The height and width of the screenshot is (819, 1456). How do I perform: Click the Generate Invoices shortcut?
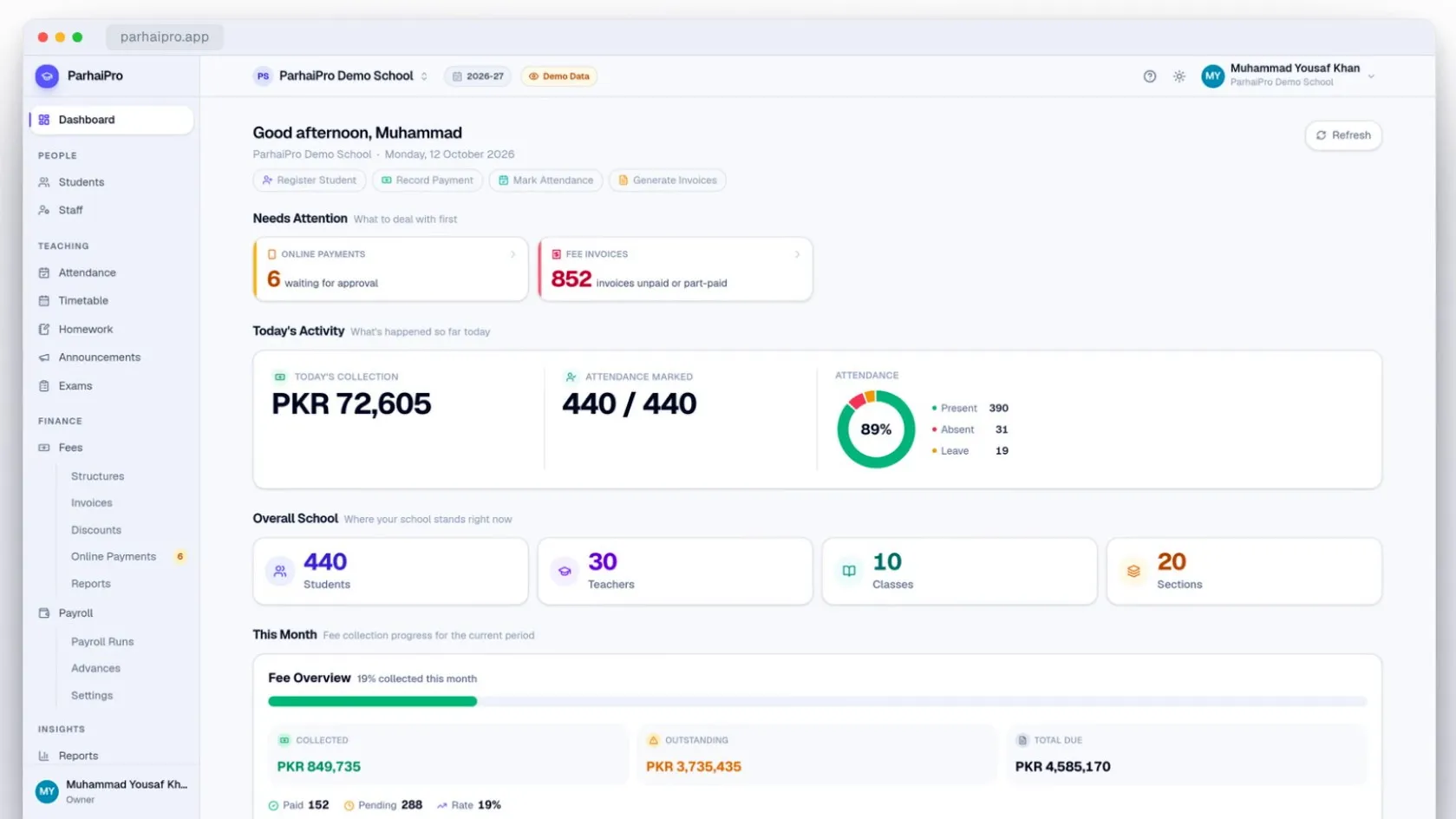[x=668, y=180]
